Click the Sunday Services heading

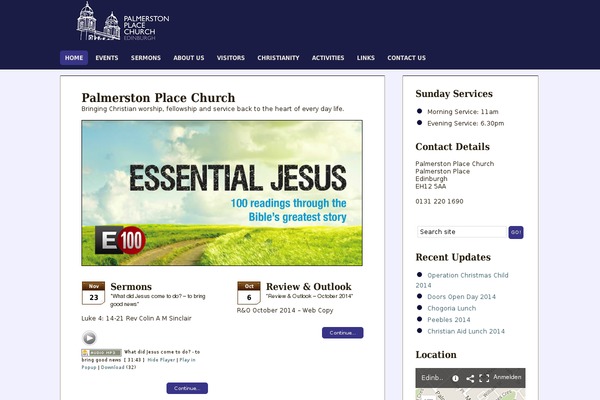pyautogui.click(x=454, y=94)
